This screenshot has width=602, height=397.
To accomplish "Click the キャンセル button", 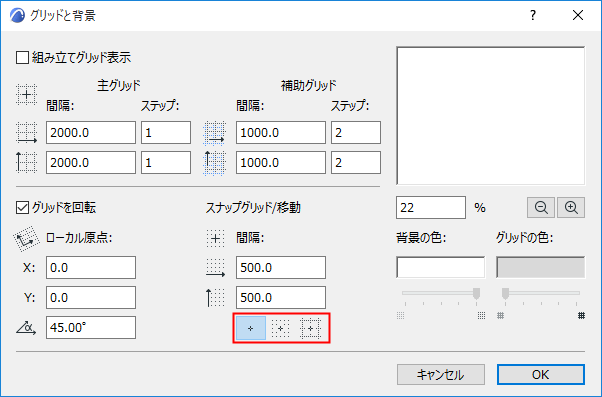I will point(441,375).
